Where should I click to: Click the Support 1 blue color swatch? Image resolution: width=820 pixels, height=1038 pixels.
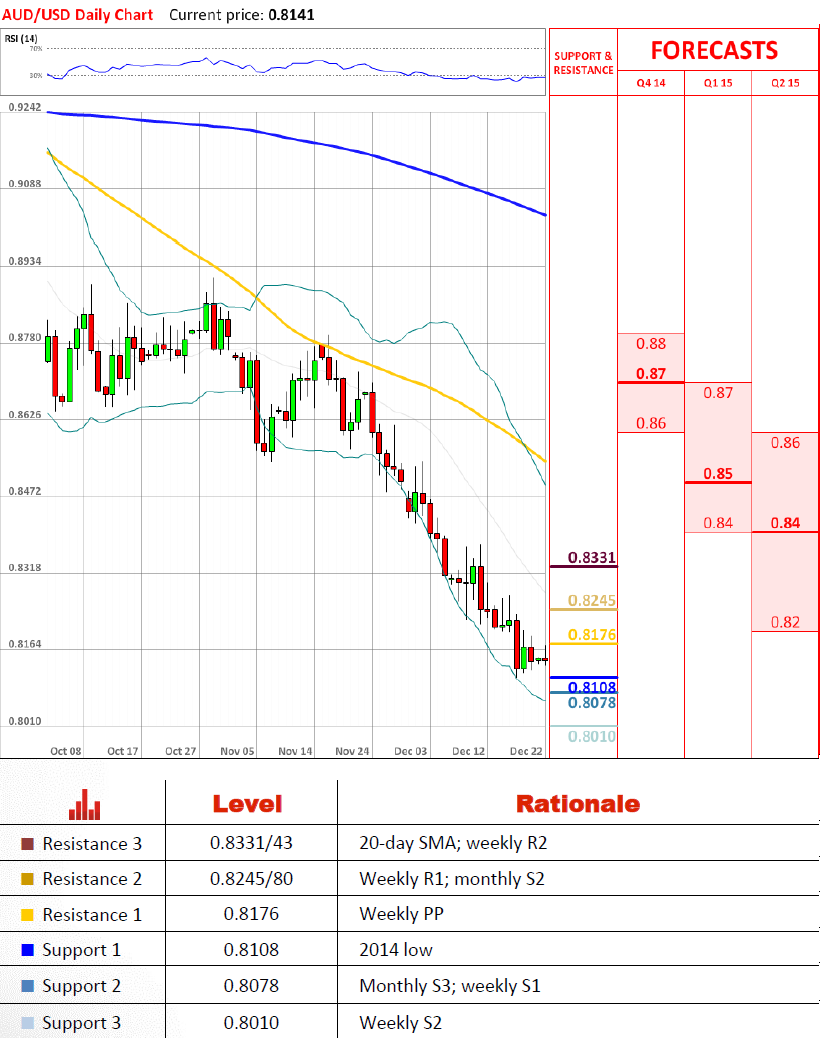point(28,950)
